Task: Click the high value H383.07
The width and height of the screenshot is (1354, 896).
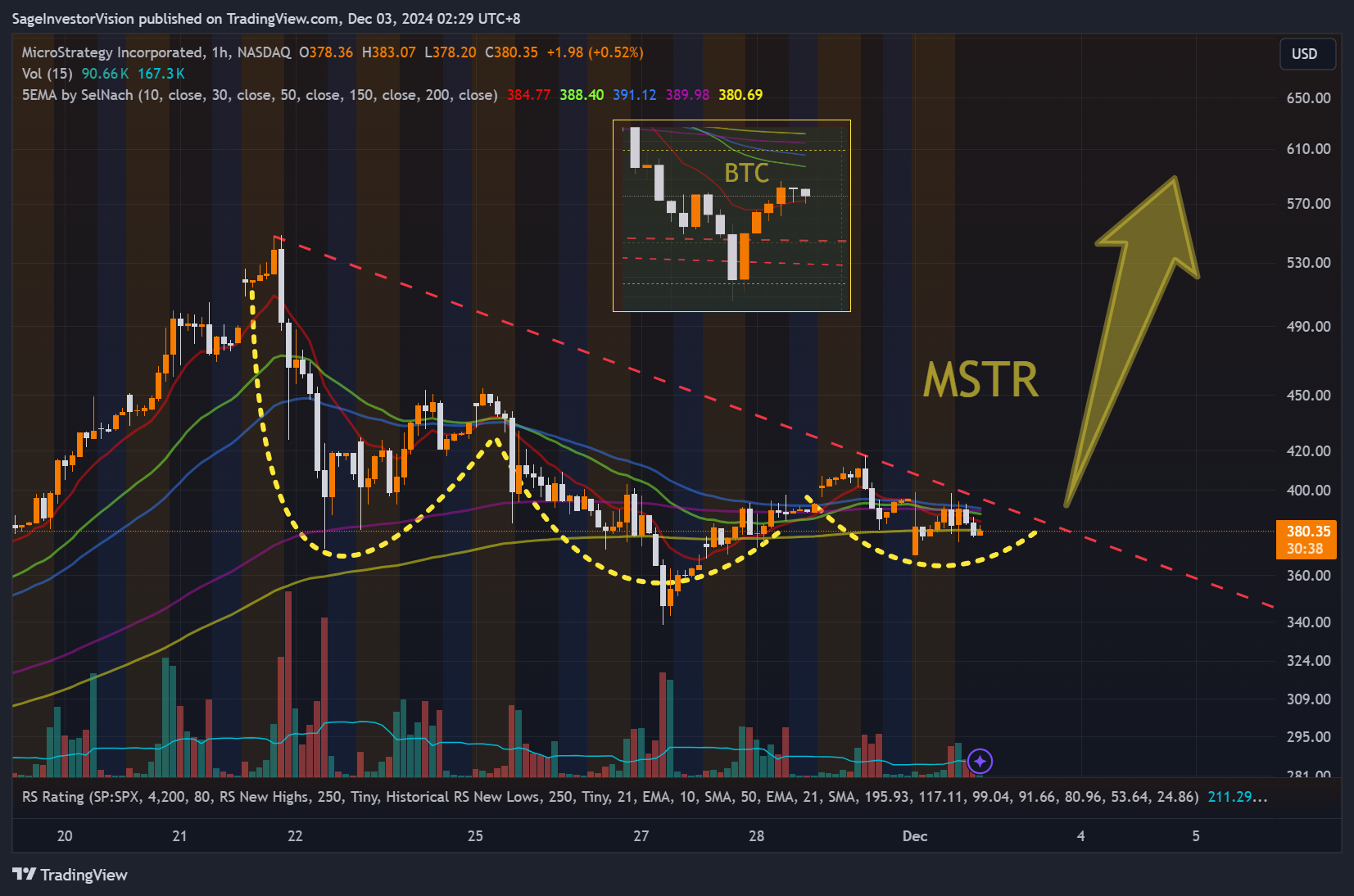Action: 389,52
